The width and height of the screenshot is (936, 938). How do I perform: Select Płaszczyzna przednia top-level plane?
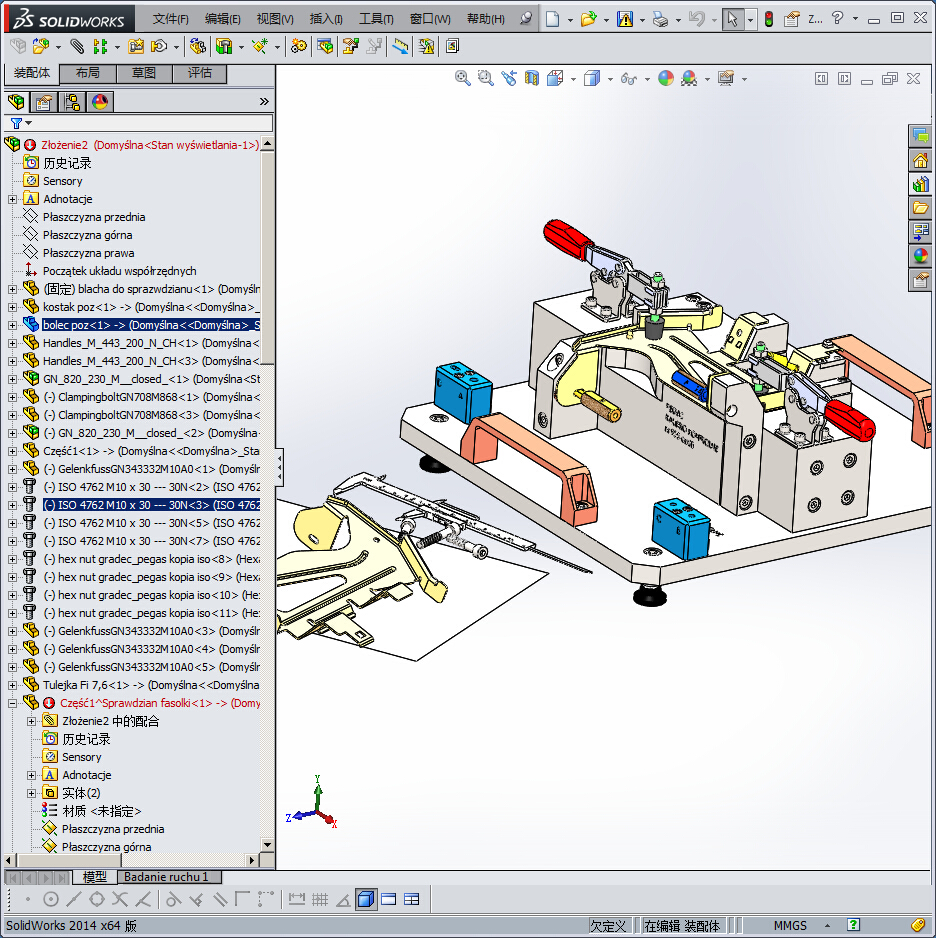point(94,217)
